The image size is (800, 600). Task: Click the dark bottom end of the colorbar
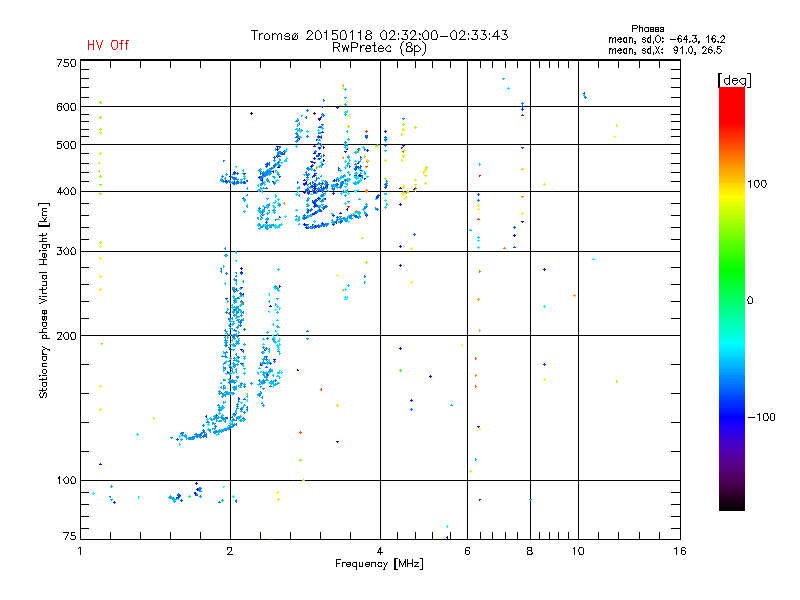coord(732,503)
